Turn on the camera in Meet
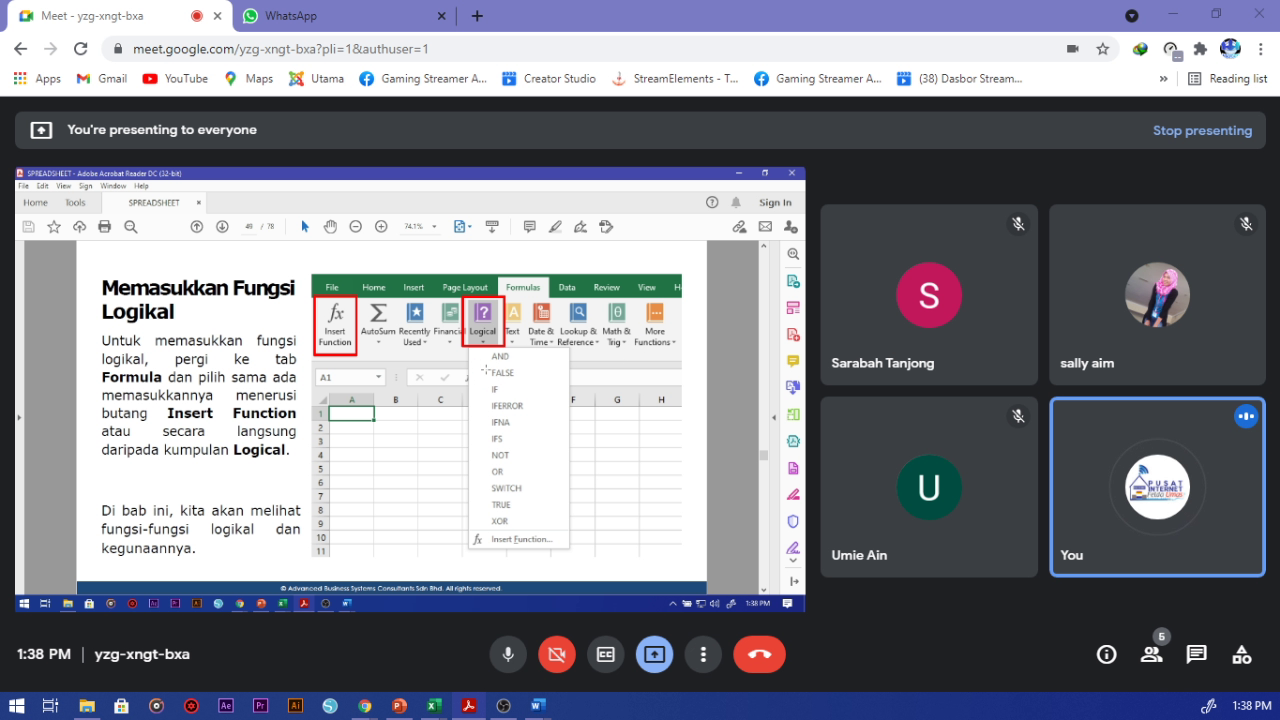The width and height of the screenshot is (1280, 720). (x=557, y=654)
